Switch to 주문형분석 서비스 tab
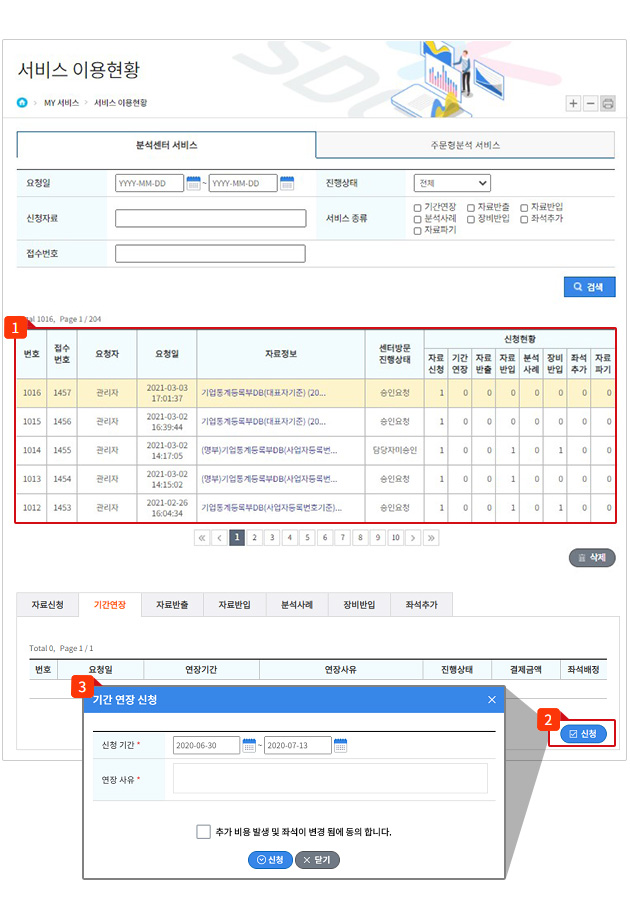The image size is (630, 900). click(465, 145)
